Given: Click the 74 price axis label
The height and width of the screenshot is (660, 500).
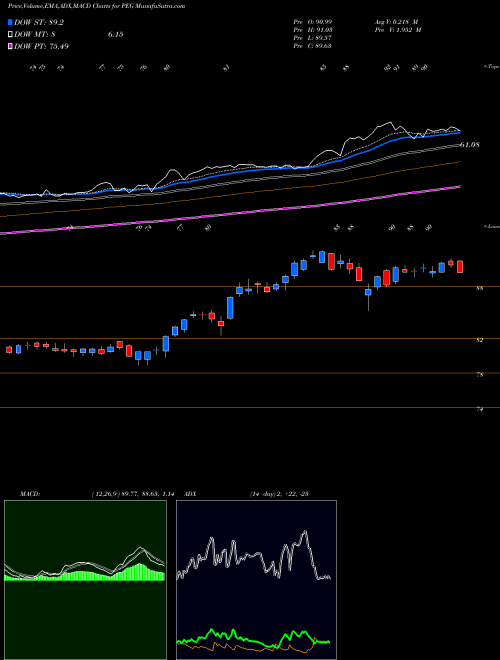Looking at the screenshot, I should (x=480, y=409).
